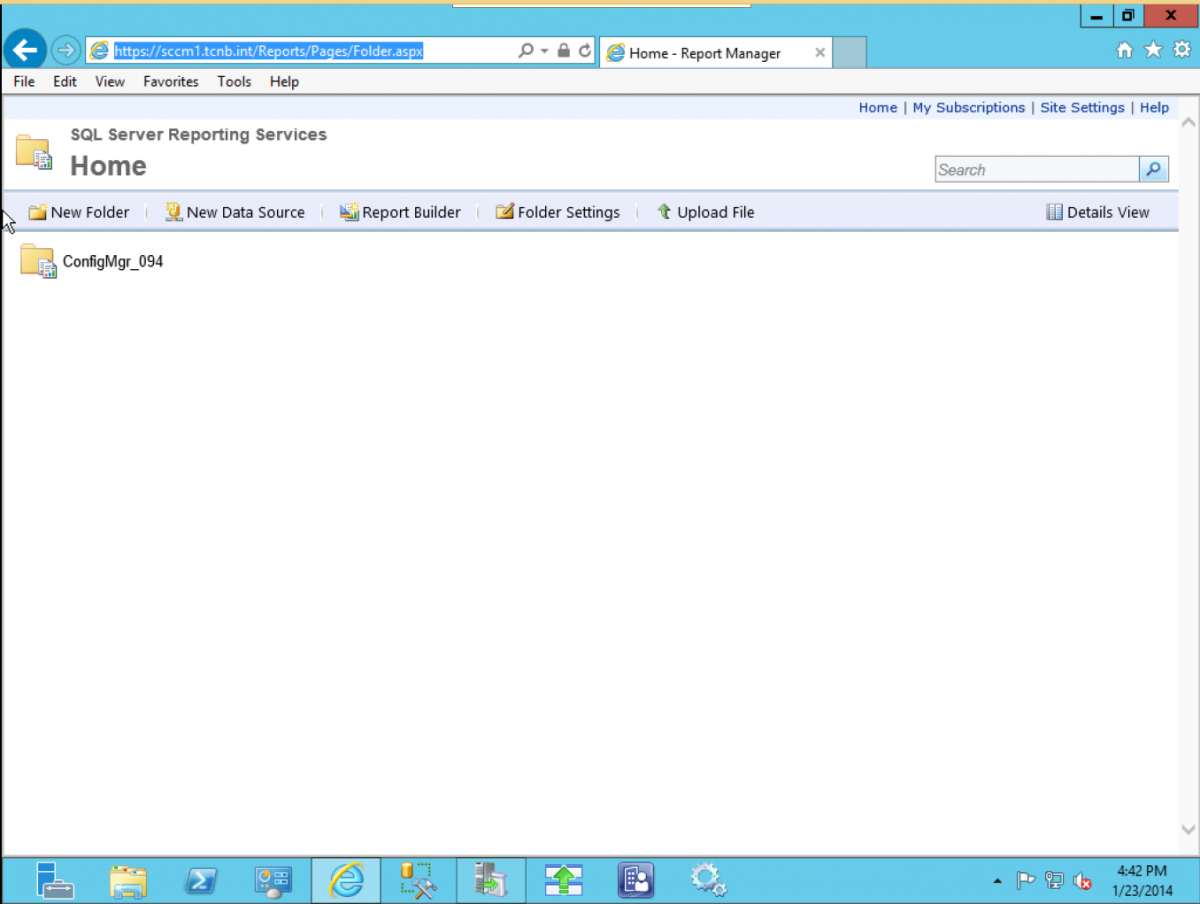Screen dimensions: 1200x904
Task: Click the browser Forward arrow button
Action: pos(65,50)
